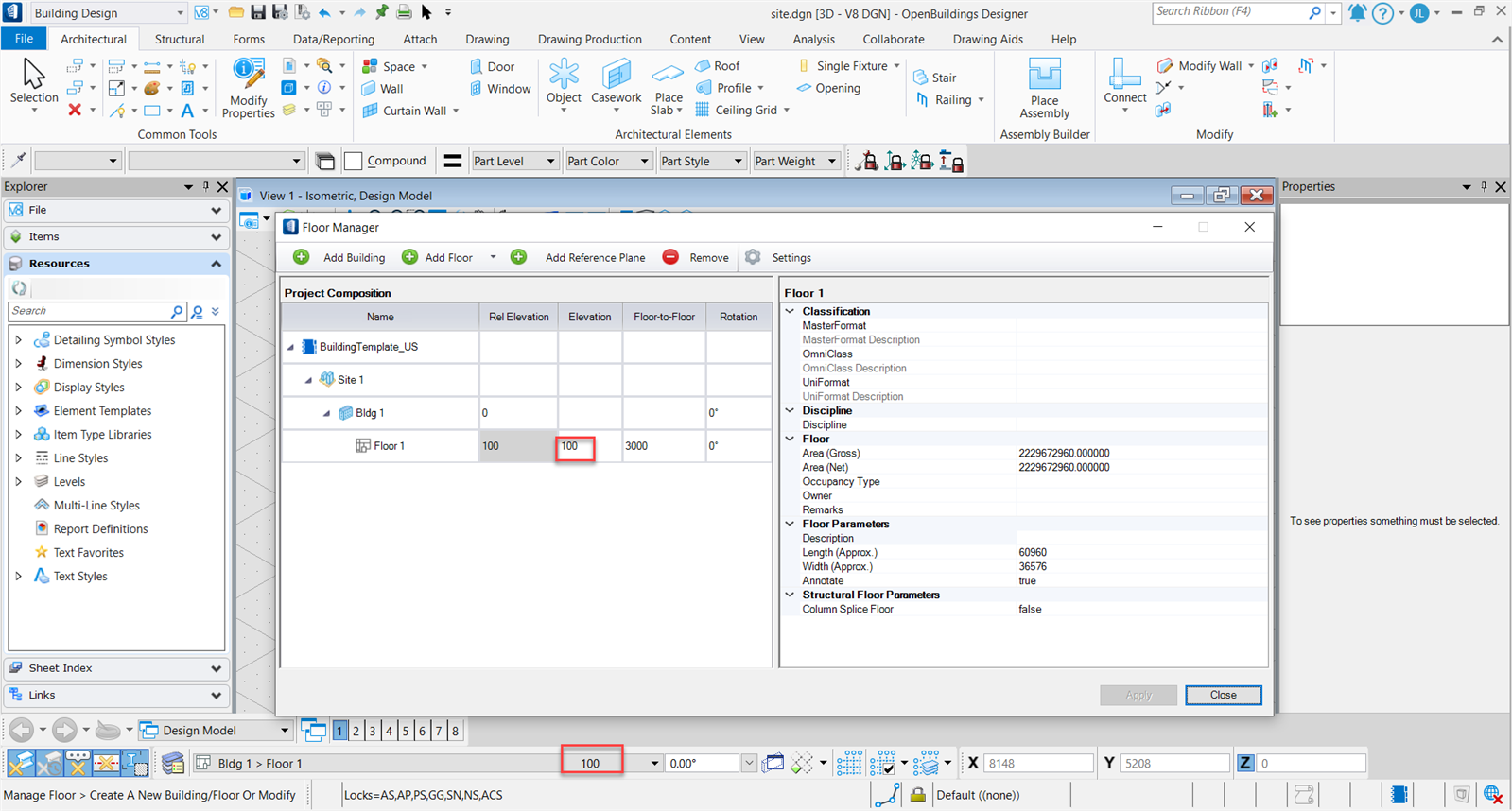Click the Close button in Floor Manager

tap(1223, 695)
